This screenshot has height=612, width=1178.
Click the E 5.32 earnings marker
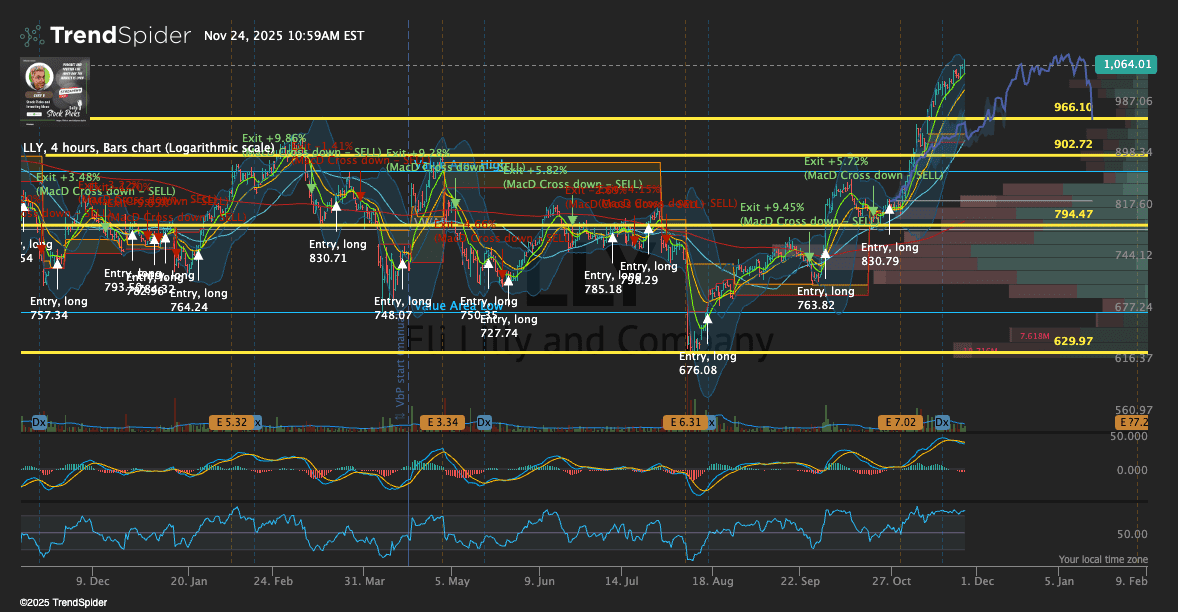tap(230, 423)
